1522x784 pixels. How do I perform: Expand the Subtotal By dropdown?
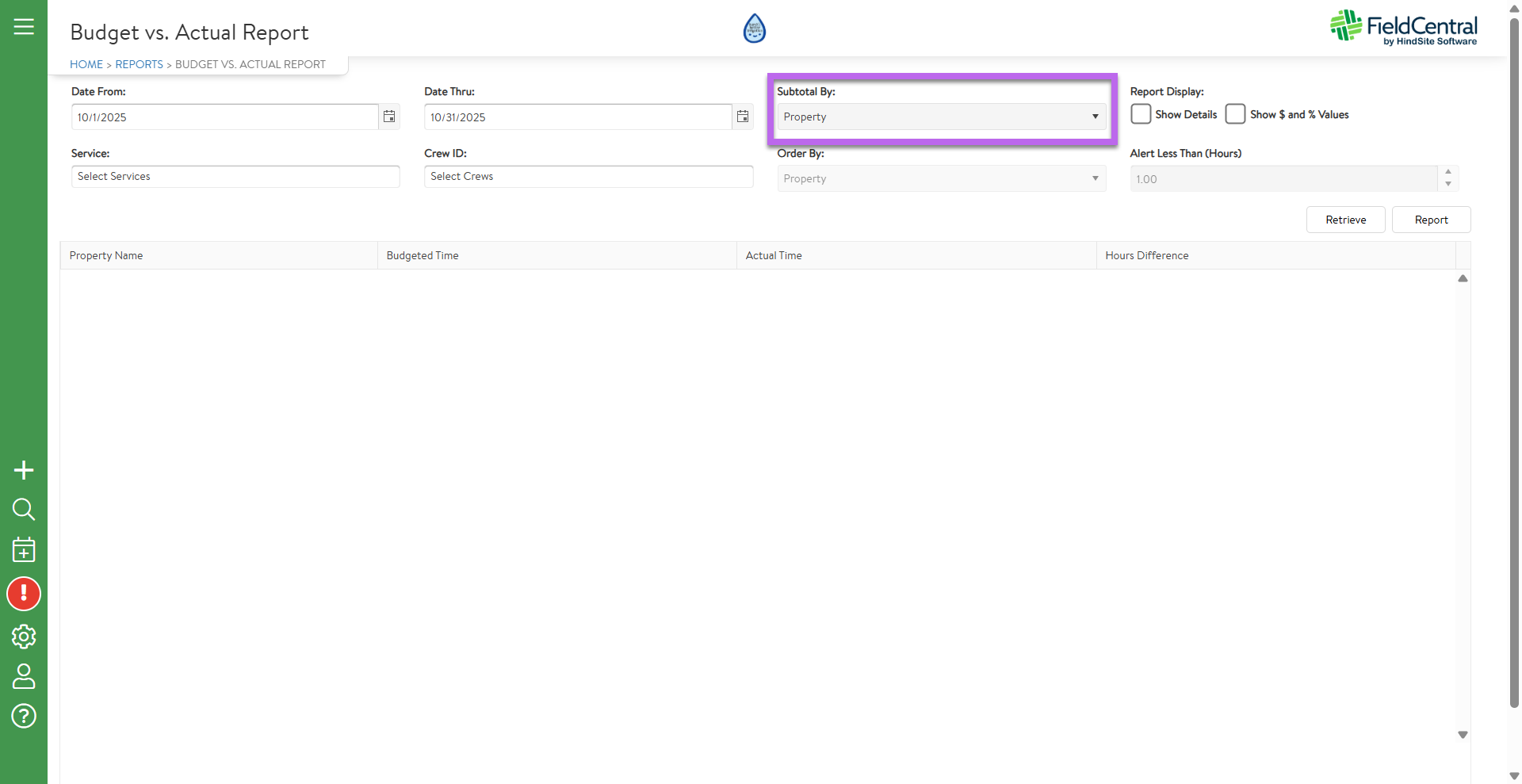tap(941, 117)
